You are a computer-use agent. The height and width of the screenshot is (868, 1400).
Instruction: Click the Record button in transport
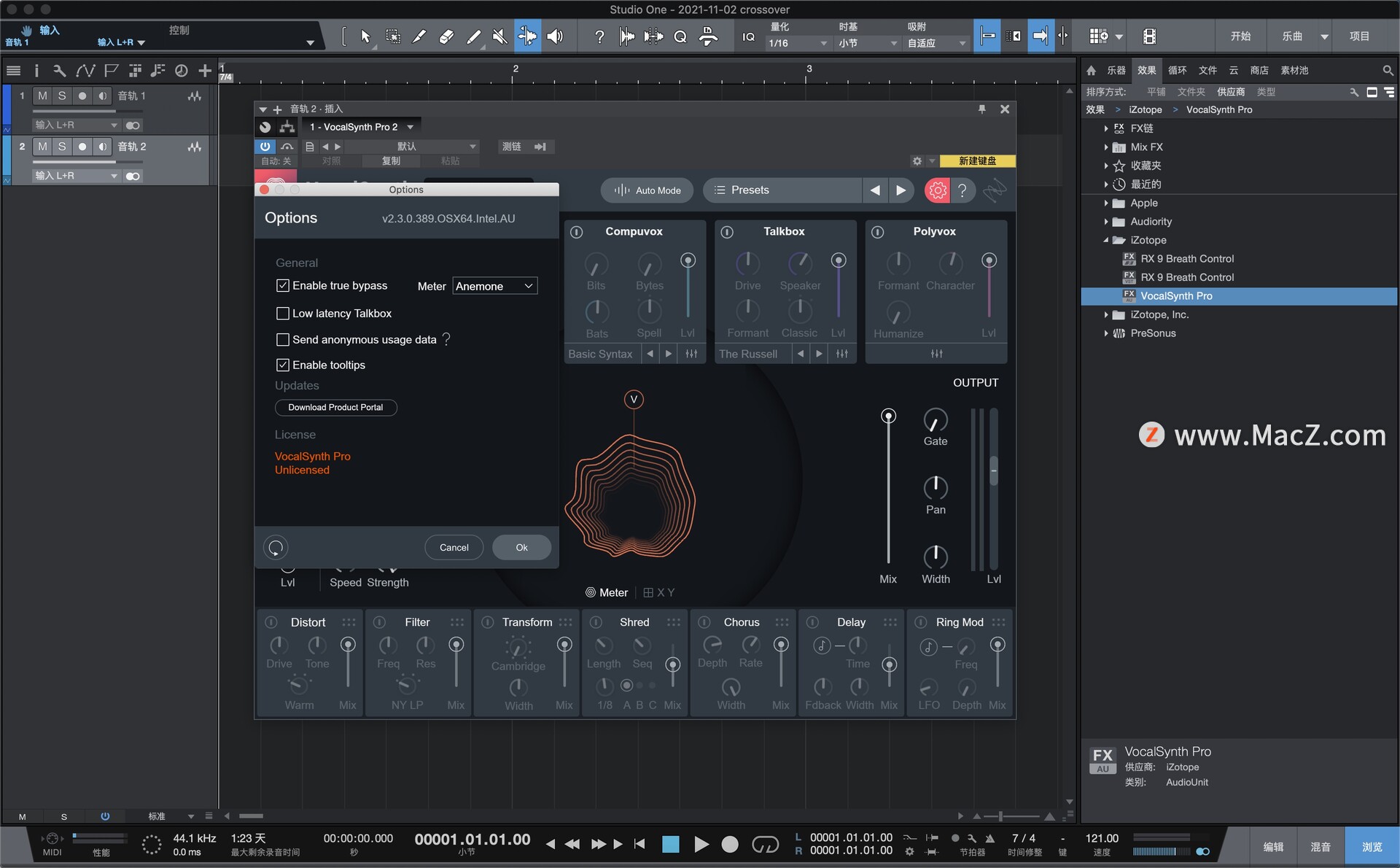point(729,844)
